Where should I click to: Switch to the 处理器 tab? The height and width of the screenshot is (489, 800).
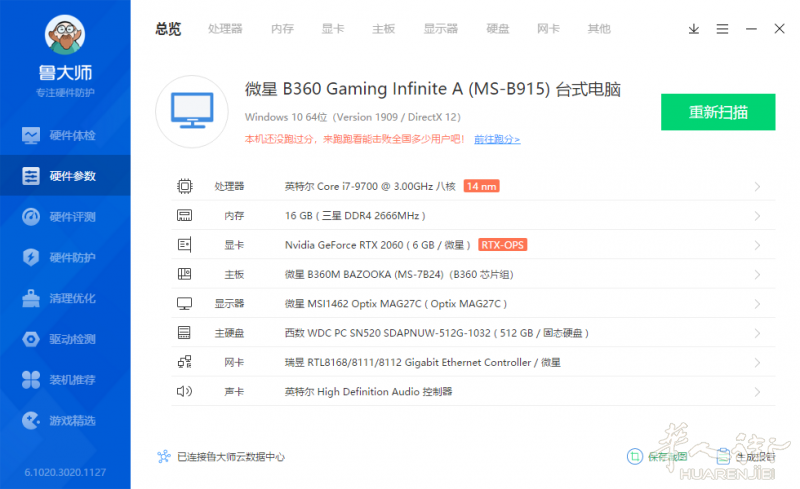pyautogui.click(x=225, y=29)
